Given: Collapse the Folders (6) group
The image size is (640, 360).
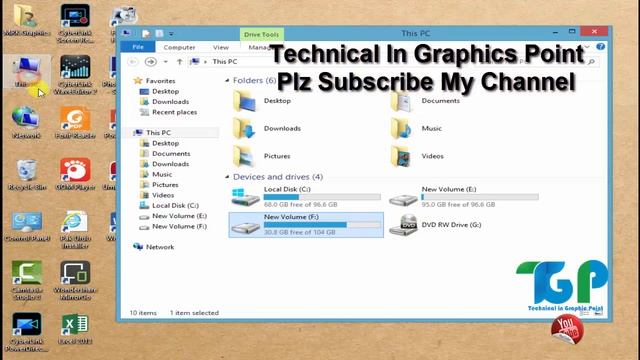Looking at the screenshot, I should point(227,80).
